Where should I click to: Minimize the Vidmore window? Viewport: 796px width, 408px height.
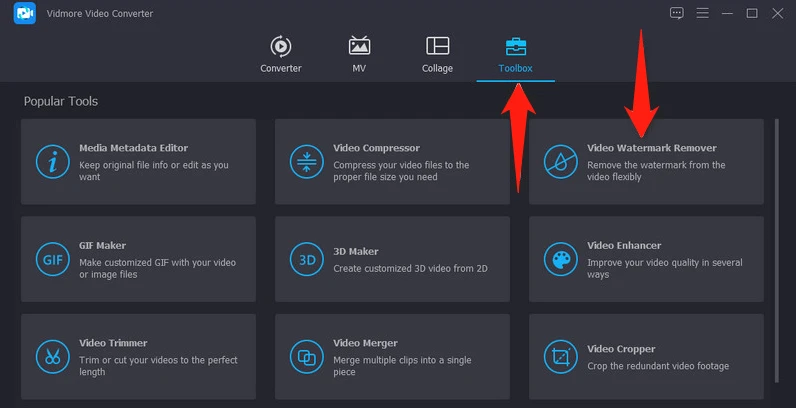click(x=727, y=13)
